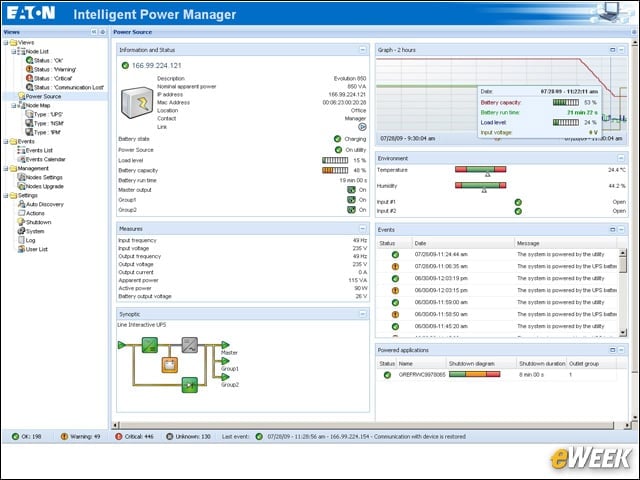The height and width of the screenshot is (480, 640).
Task: Click the synoptic rectifier block icon
Action: tap(150, 345)
